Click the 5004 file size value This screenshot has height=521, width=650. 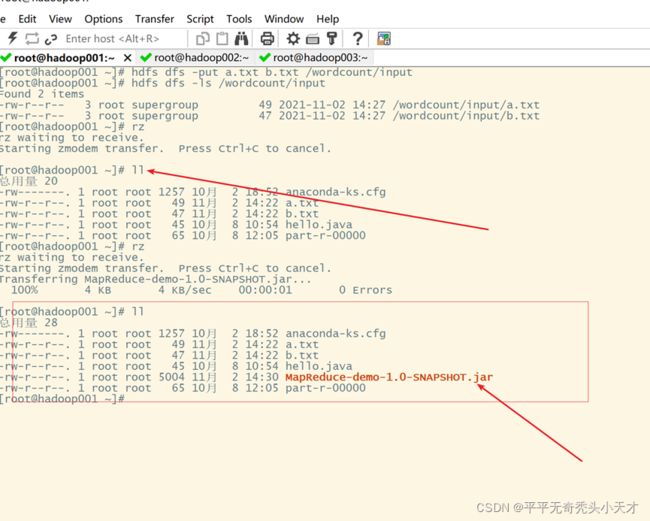pyautogui.click(x=172, y=377)
